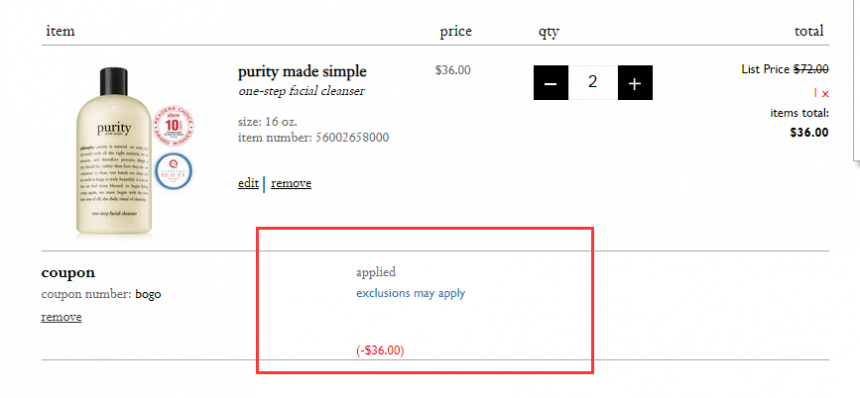Select the quantity field showing 2

(x=593, y=83)
